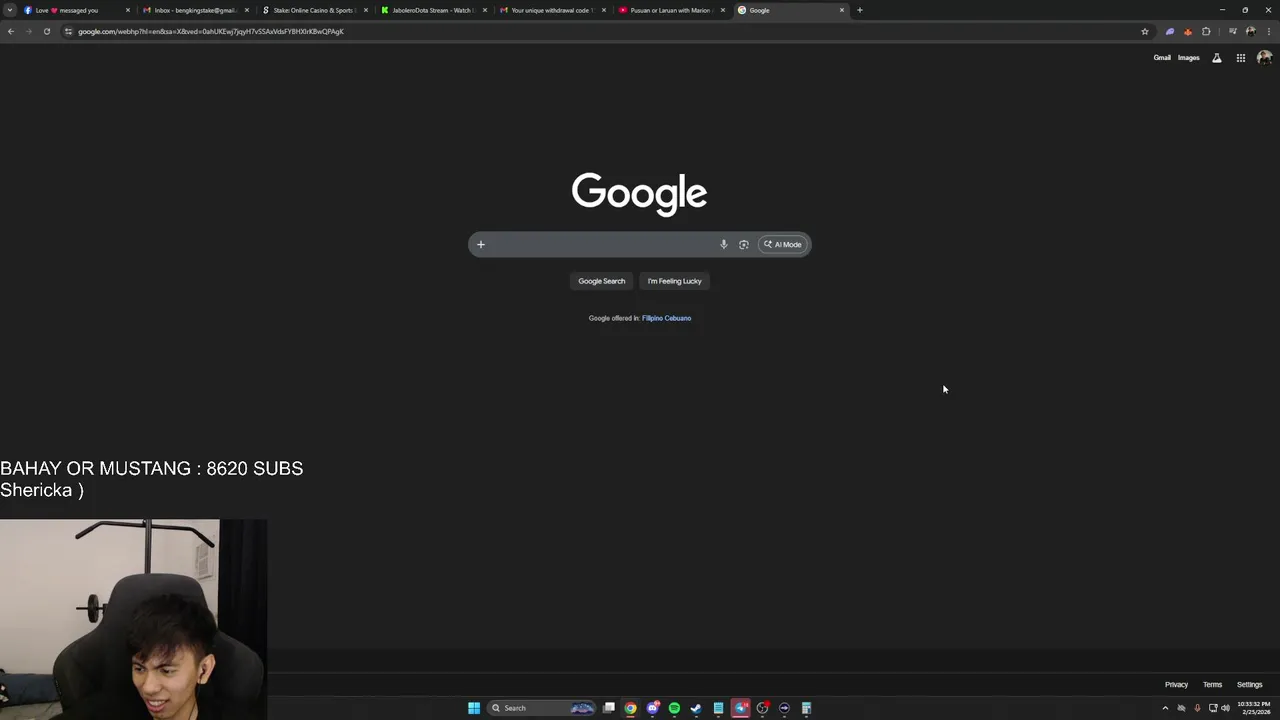1280x720 pixels.
Task: Expand the tab search dropdown arrow
Action: 9,10
